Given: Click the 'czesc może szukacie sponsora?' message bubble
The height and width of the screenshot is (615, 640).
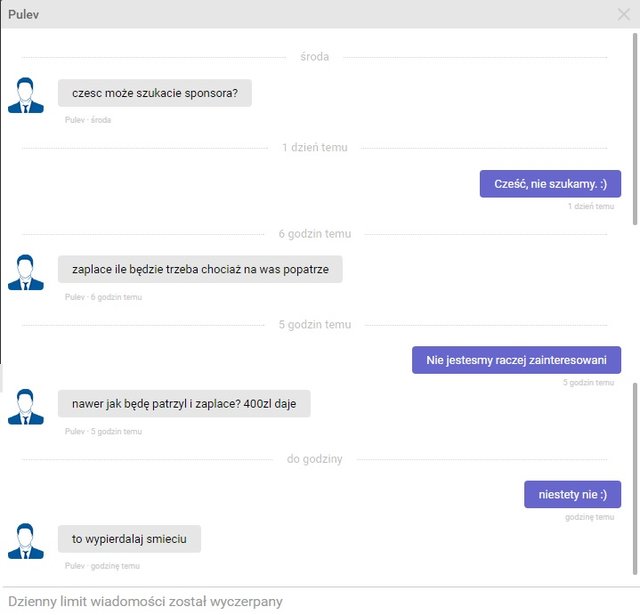Looking at the screenshot, I should [x=154, y=93].
